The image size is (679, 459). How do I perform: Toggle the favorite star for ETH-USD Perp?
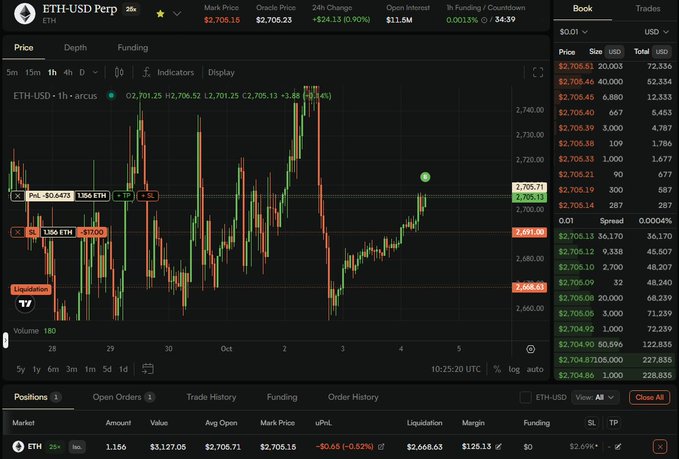[160, 14]
